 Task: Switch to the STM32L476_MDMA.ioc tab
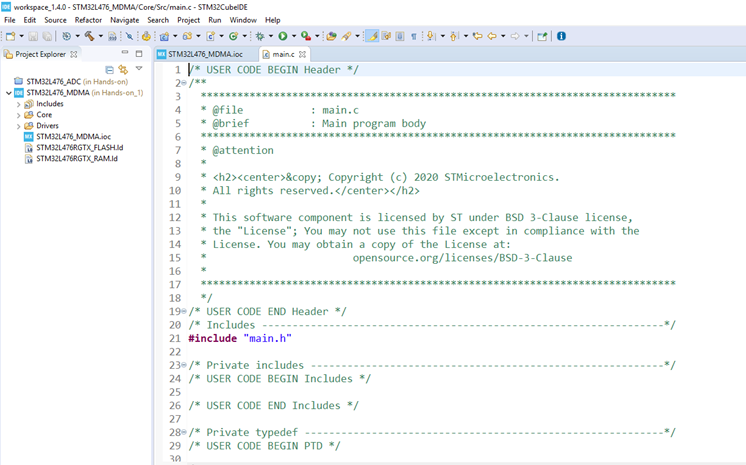point(205,54)
